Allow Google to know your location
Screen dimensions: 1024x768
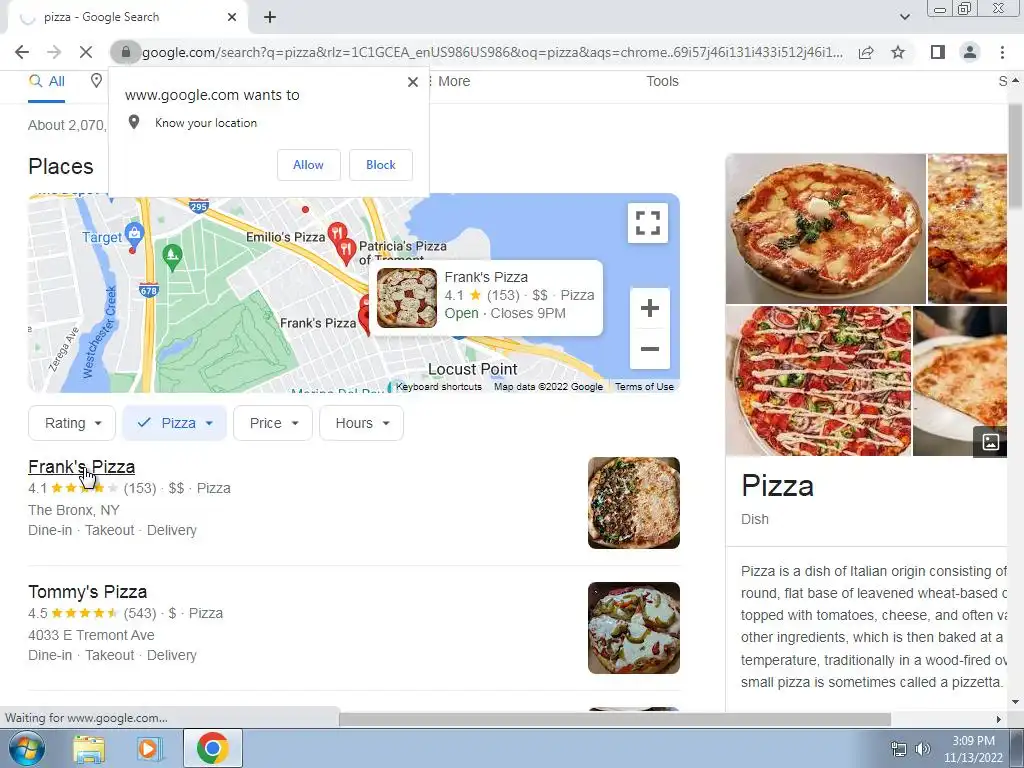(x=308, y=165)
